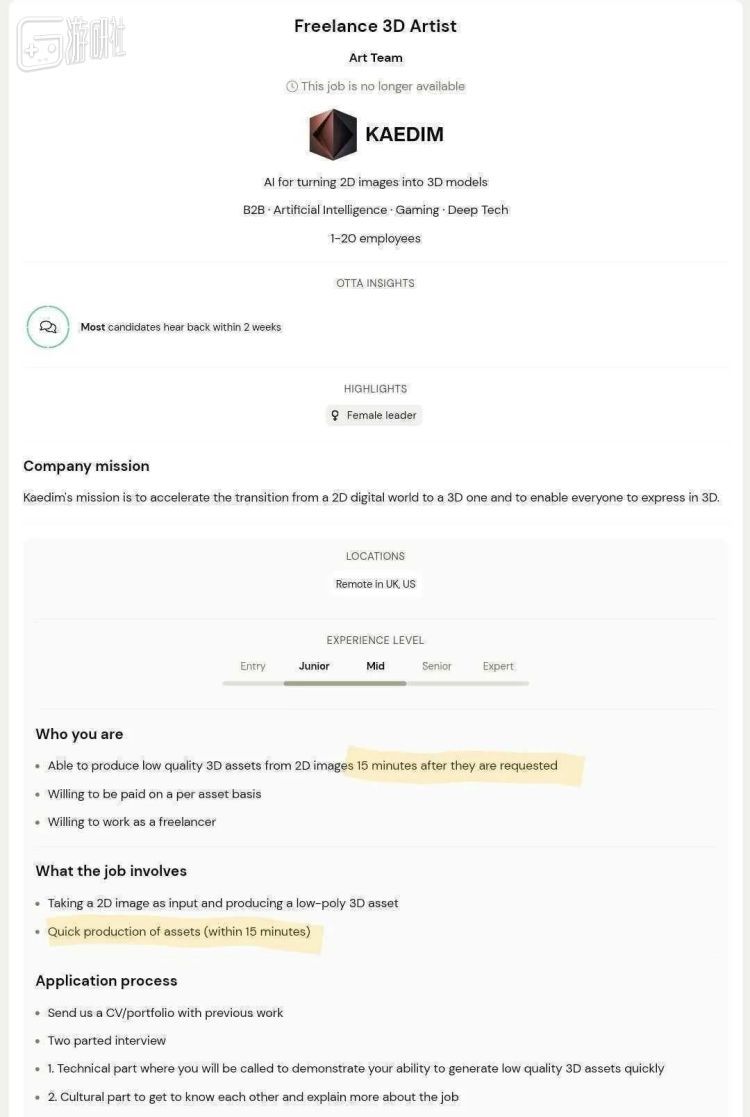The height and width of the screenshot is (1117, 750).
Task: Click highlighted 'Quick production of assets' line
Action: [x=179, y=932]
